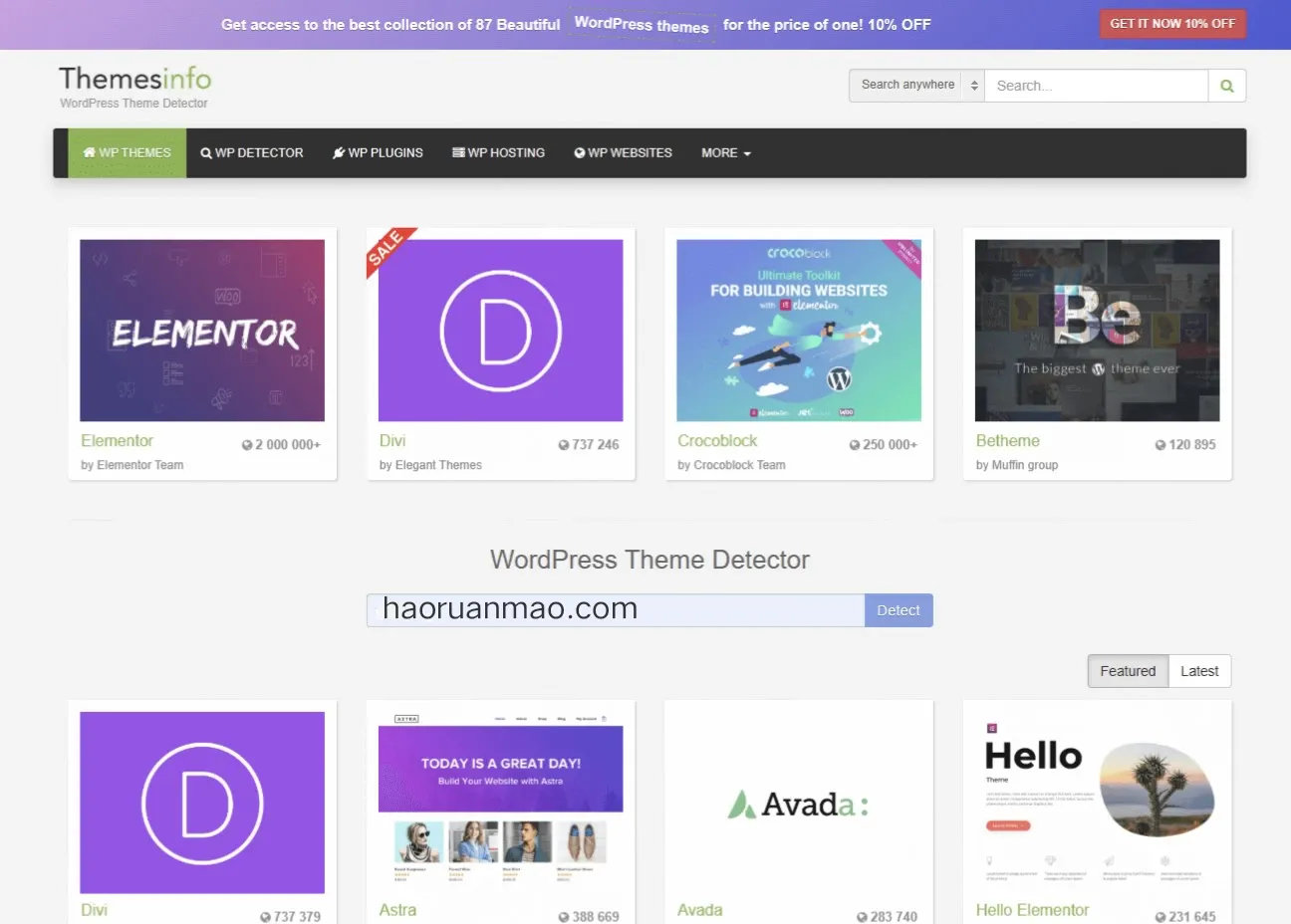Click the 250 000+ count on Crocoblock
This screenshot has height=924, width=1291.
click(884, 445)
